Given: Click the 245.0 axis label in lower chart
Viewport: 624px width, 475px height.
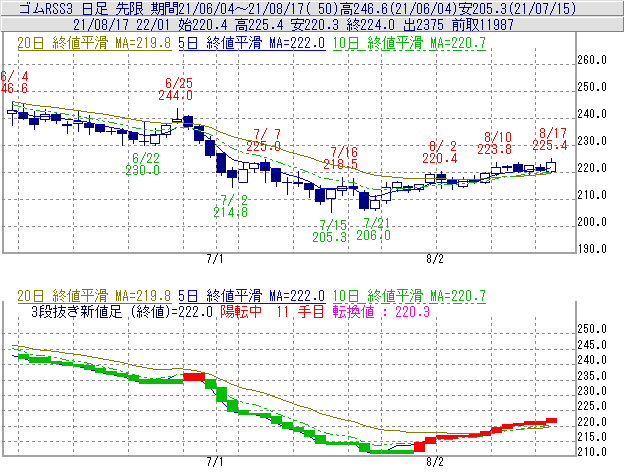Looking at the screenshot, I should click(x=592, y=345).
